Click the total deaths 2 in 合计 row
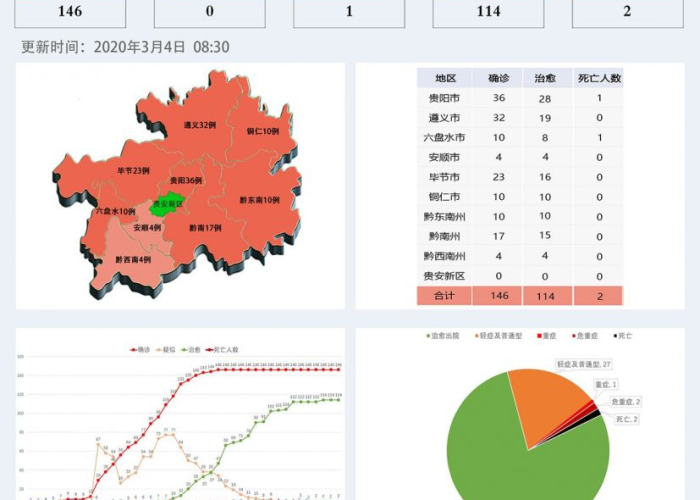Screen dimensions: 700x500 coord(600,296)
